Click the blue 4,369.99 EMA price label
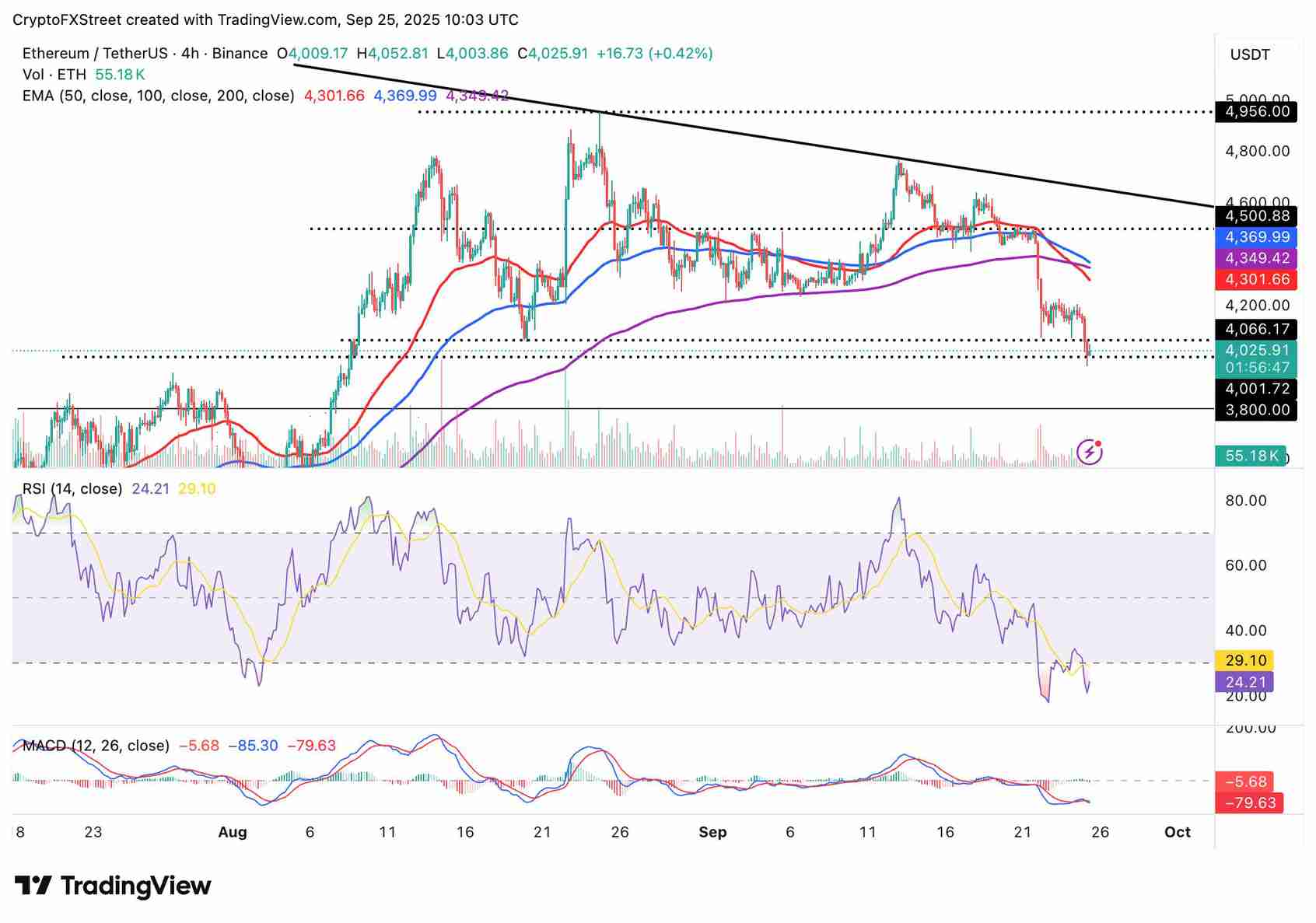The width and height of the screenshot is (1316, 923). click(x=1257, y=237)
